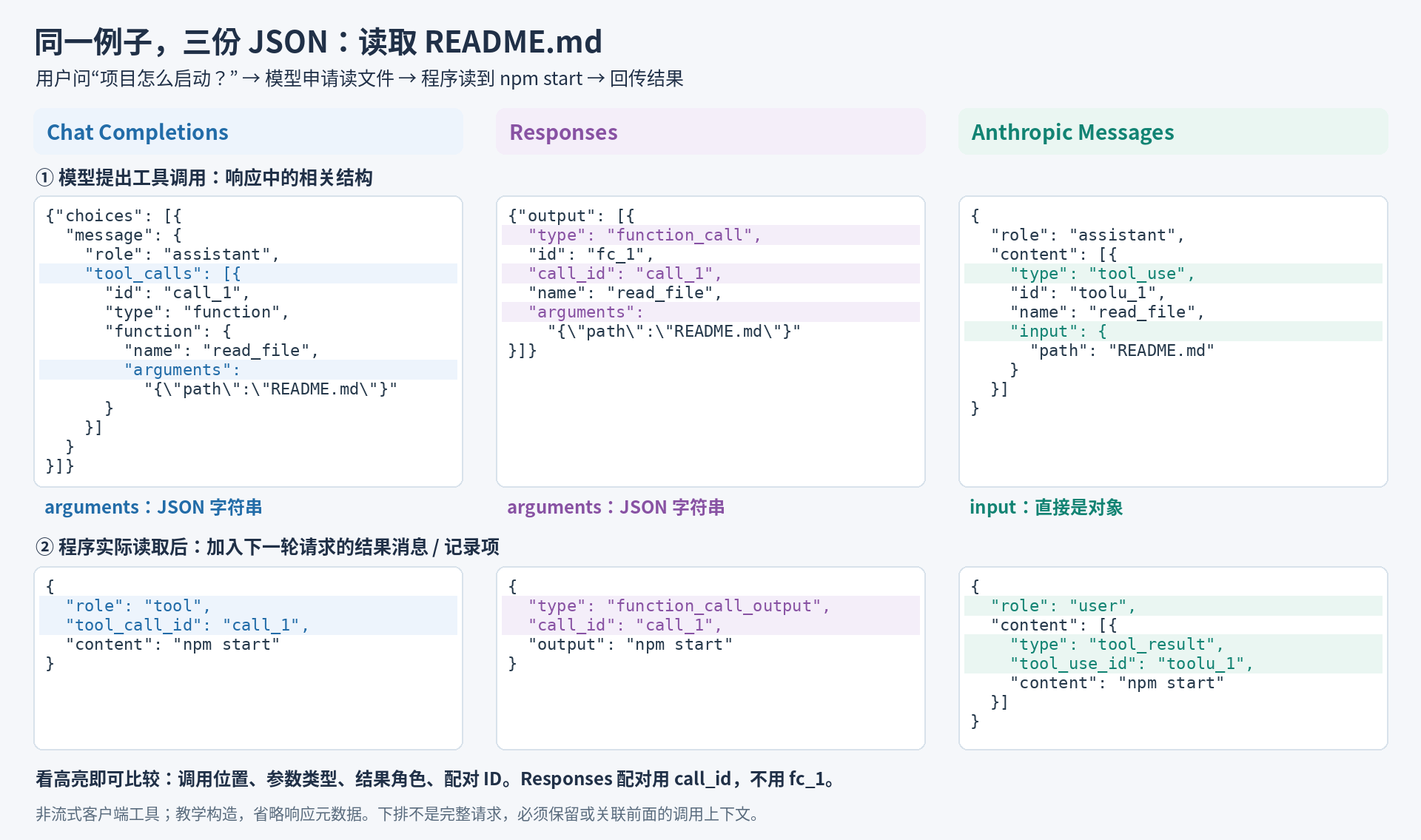Click the "content": "npm start" line in Chat Completions
Viewport: 1421px width, 840px height.
tap(172, 645)
